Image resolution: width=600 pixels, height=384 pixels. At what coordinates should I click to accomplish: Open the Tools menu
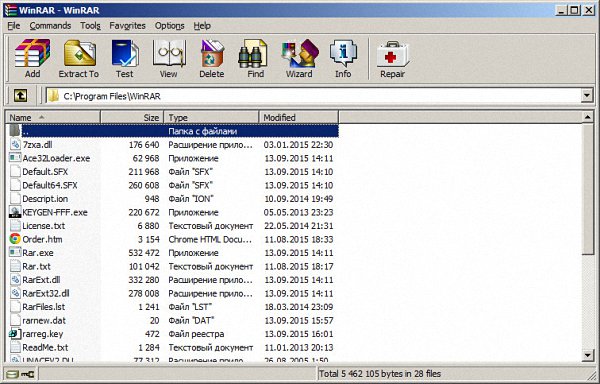click(90, 26)
